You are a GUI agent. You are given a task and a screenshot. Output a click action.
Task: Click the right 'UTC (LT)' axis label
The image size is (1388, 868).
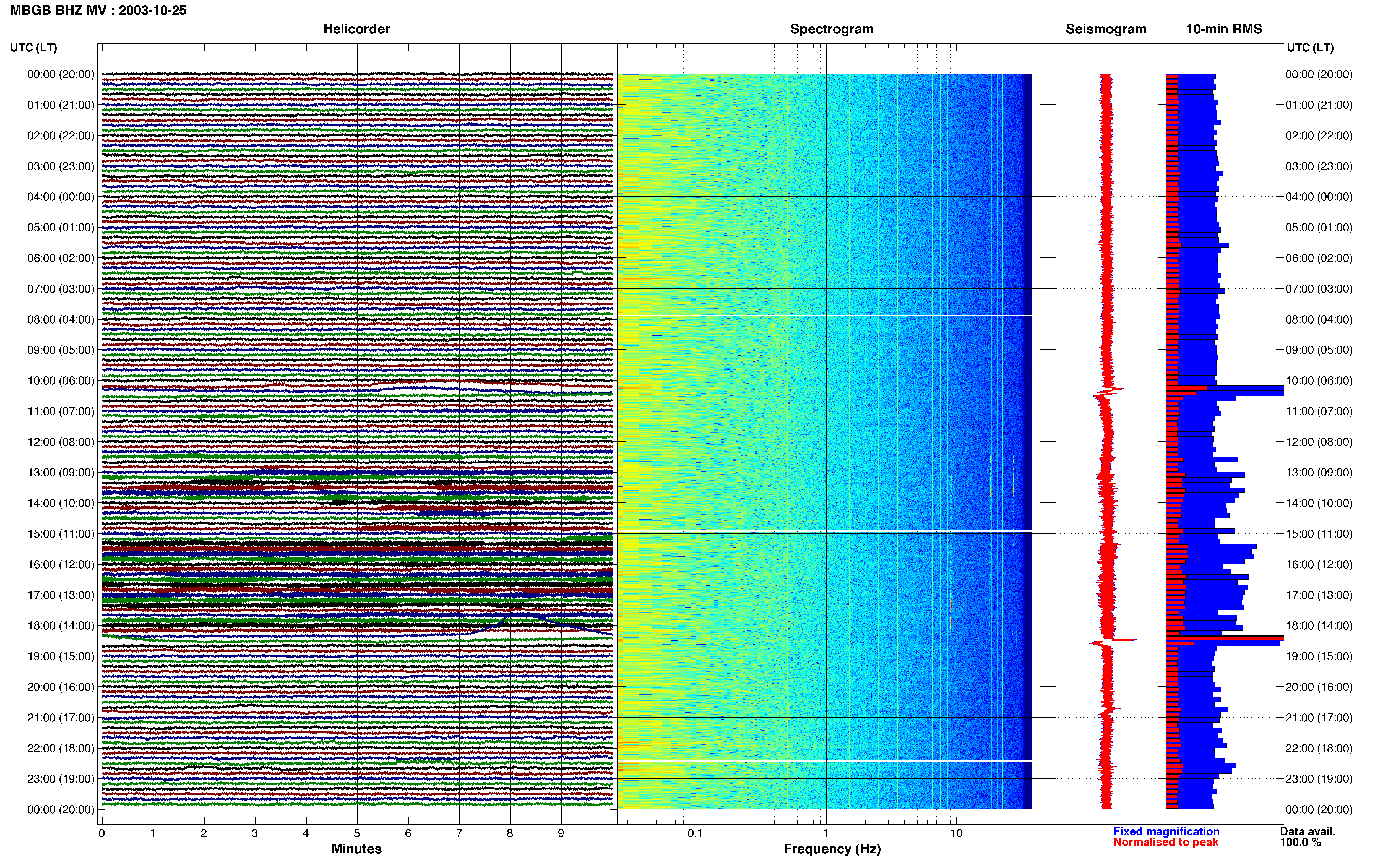(x=1310, y=48)
